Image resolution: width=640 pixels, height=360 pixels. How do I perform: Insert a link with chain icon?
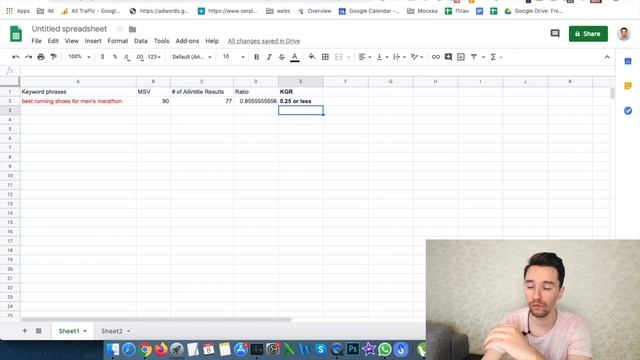point(436,57)
